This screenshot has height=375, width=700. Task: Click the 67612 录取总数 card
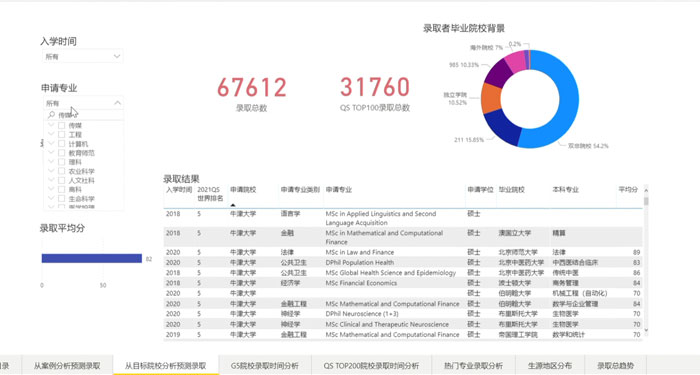point(251,94)
